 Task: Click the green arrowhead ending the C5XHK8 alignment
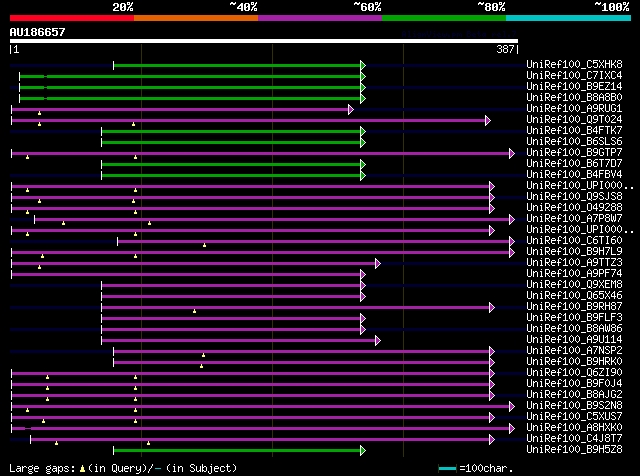coord(363,65)
